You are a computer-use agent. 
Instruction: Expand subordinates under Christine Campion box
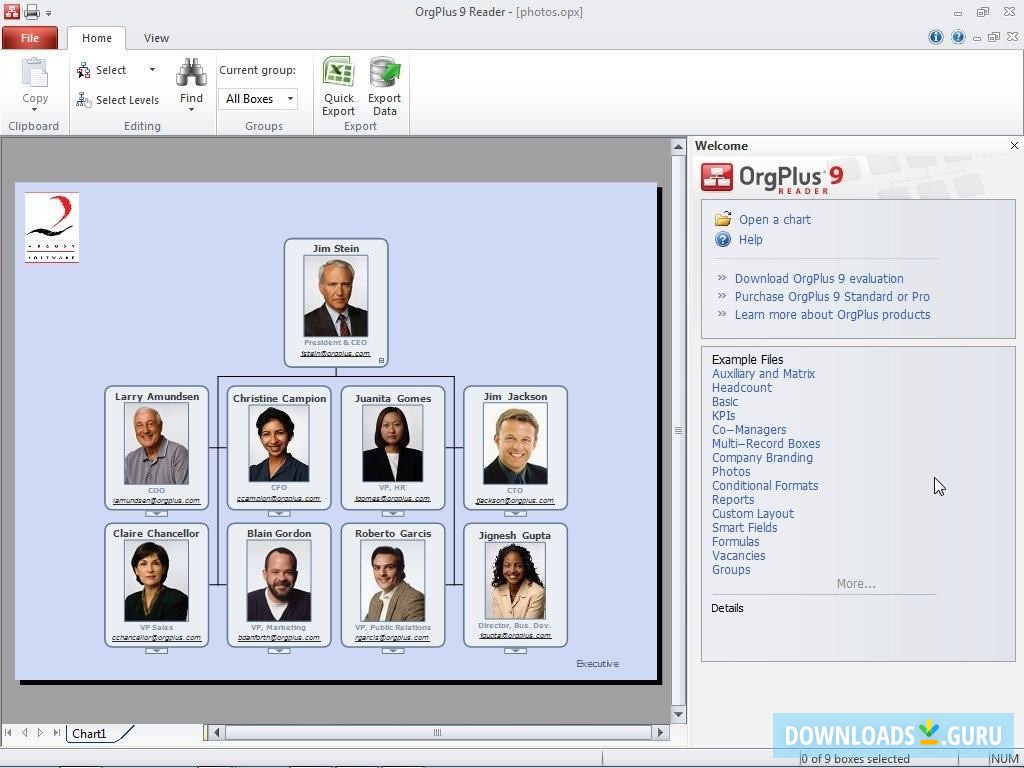279,514
